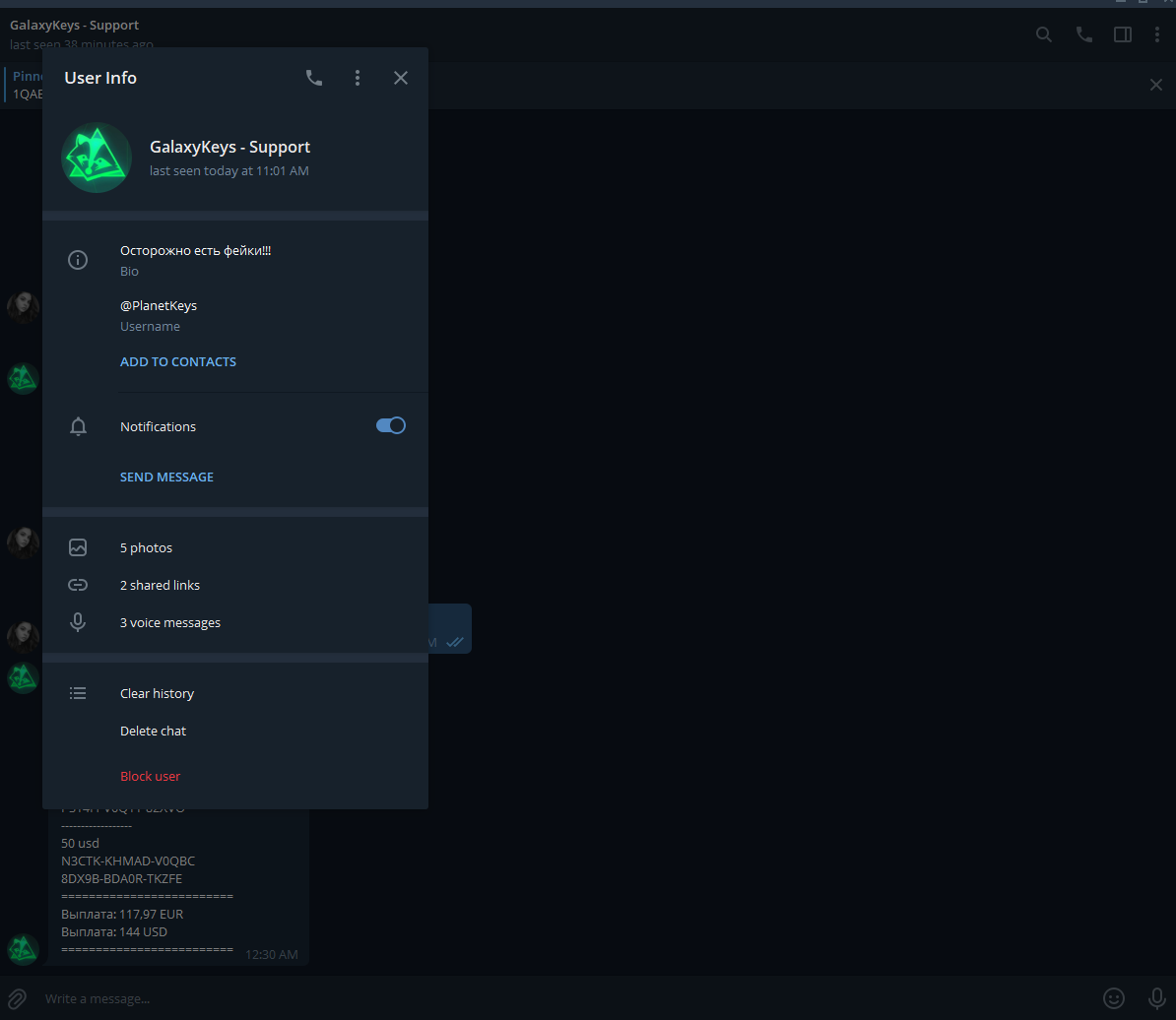Open the emoji picker icon
Viewport: 1176px width, 1020px height.
point(1114,998)
